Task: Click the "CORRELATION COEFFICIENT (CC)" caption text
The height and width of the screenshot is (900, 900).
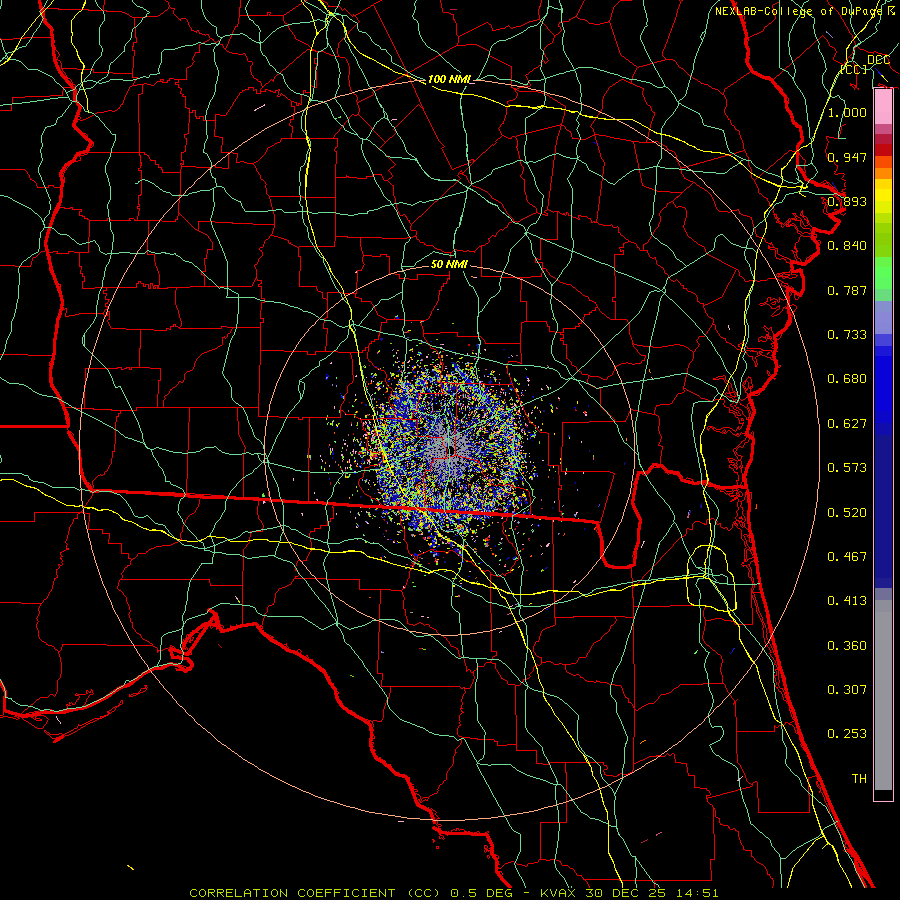Action: pyautogui.click(x=315, y=893)
